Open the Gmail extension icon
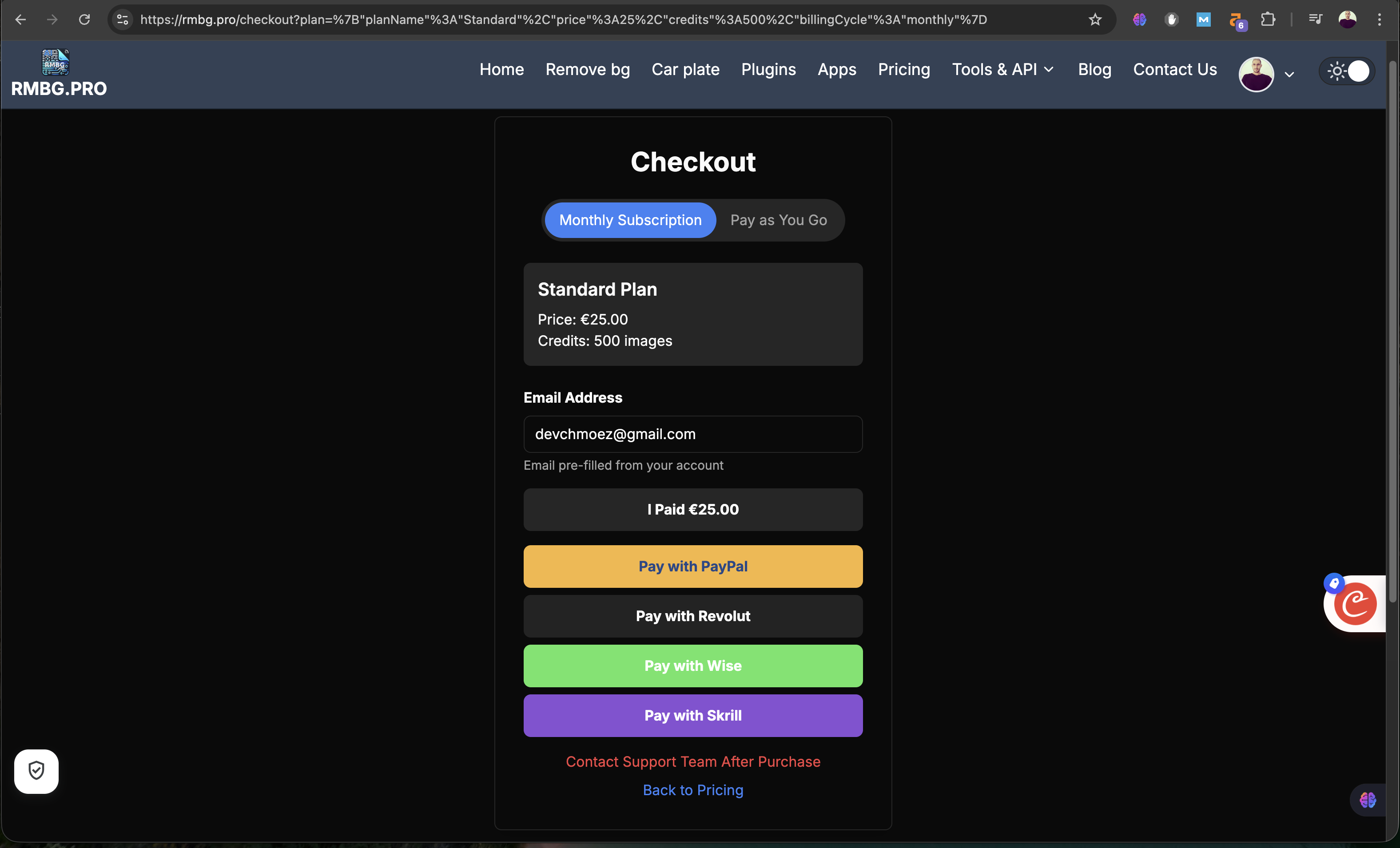The height and width of the screenshot is (848, 1400). click(1203, 19)
